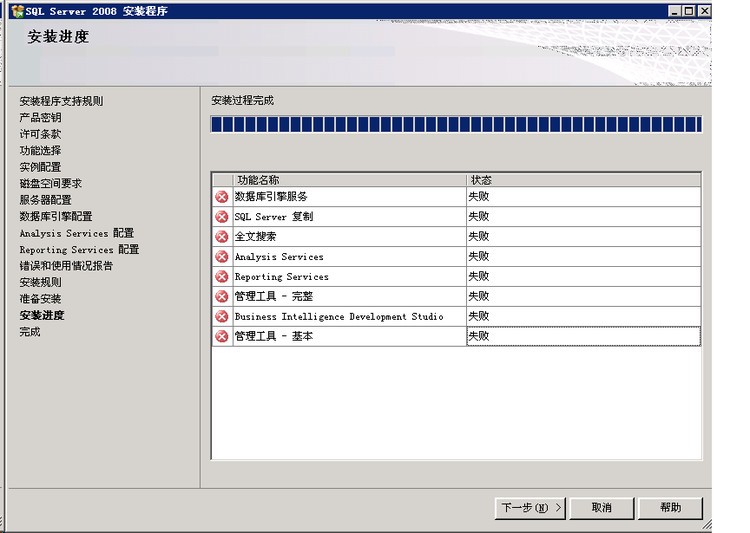Click the error icon for Reporting Services row
750x533 pixels.
(x=221, y=277)
